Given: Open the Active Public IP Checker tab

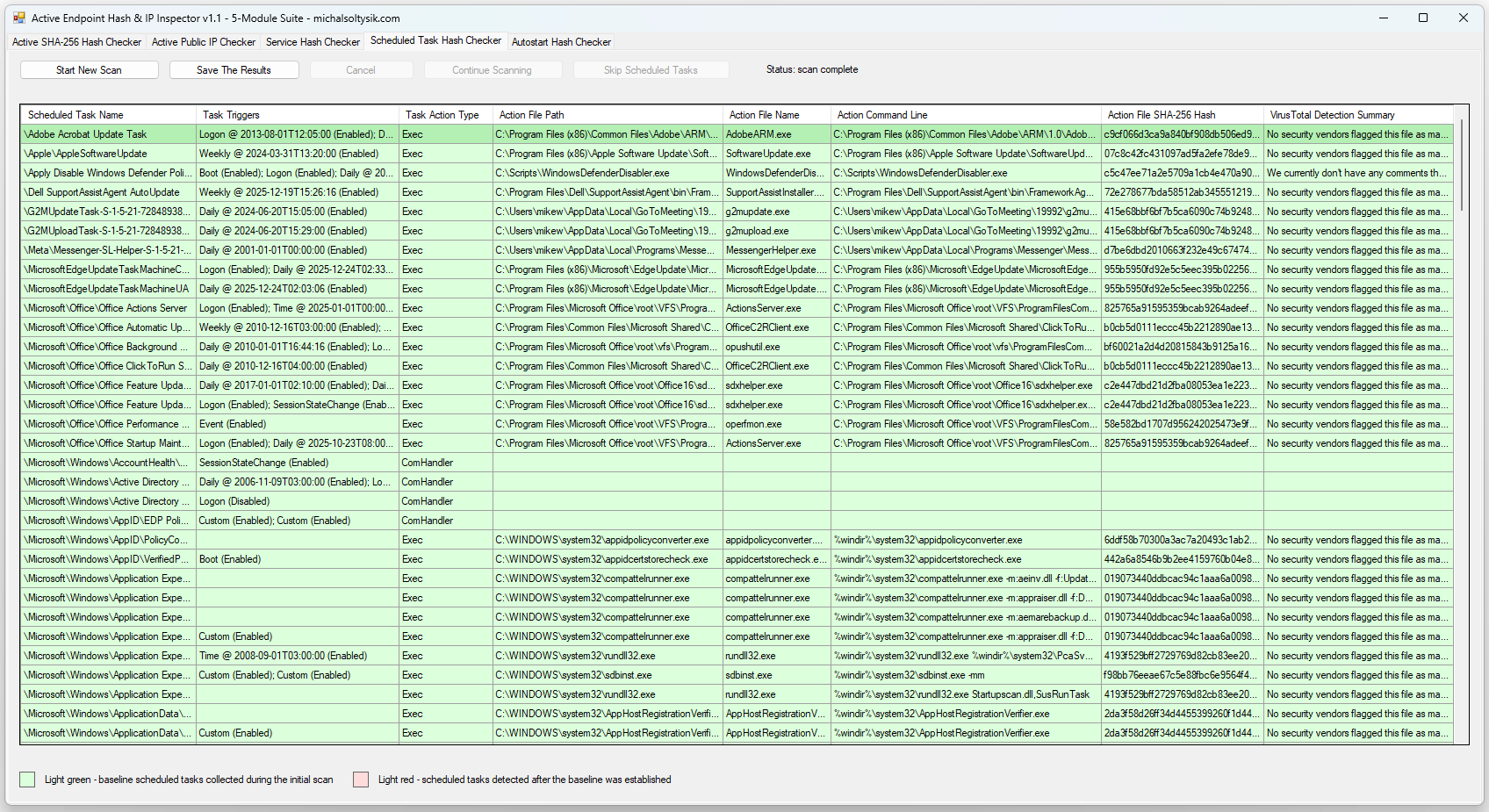Looking at the screenshot, I should point(204,42).
